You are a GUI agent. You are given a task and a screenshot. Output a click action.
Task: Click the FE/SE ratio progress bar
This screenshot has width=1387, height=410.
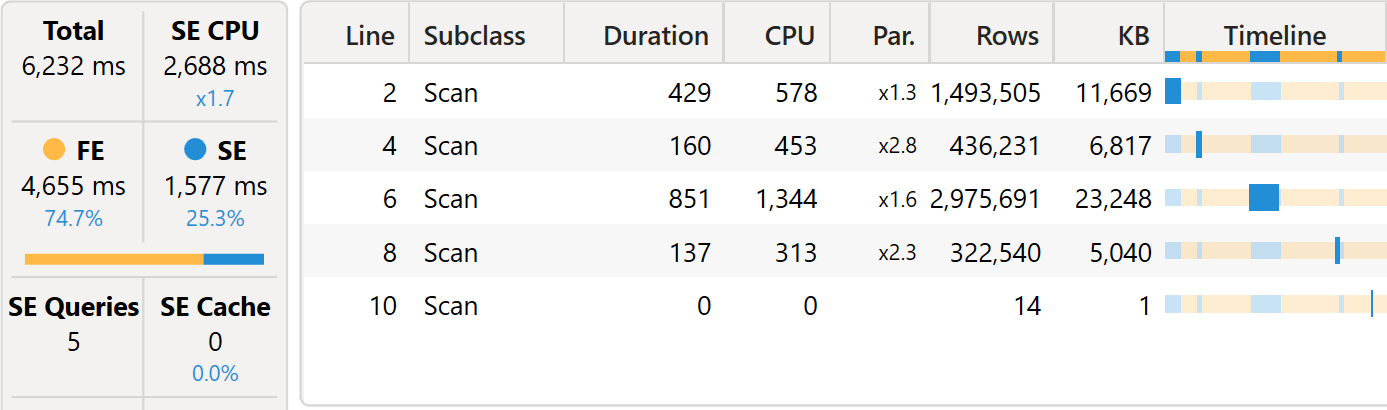click(x=144, y=259)
